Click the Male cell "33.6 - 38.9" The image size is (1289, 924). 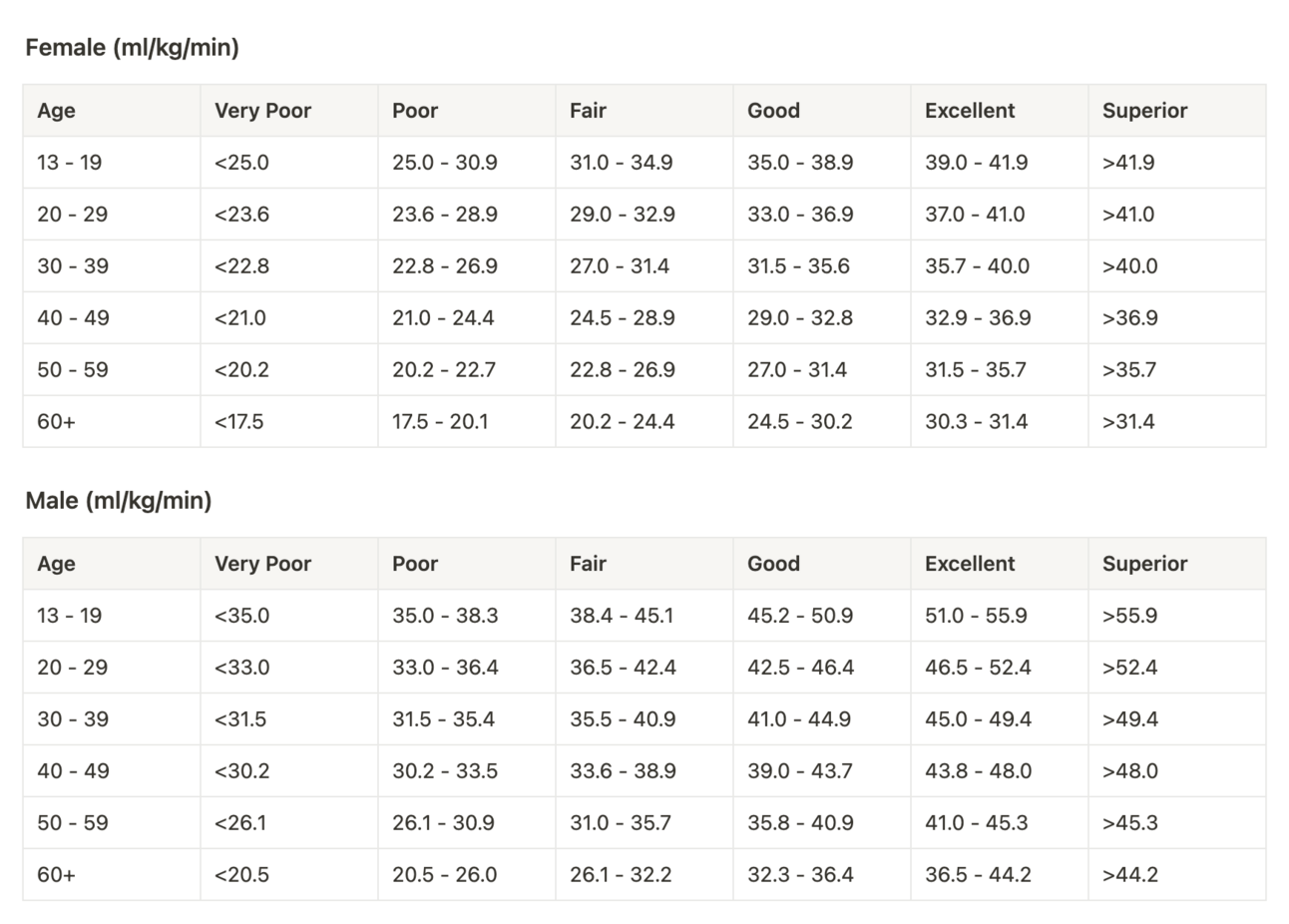tap(623, 771)
